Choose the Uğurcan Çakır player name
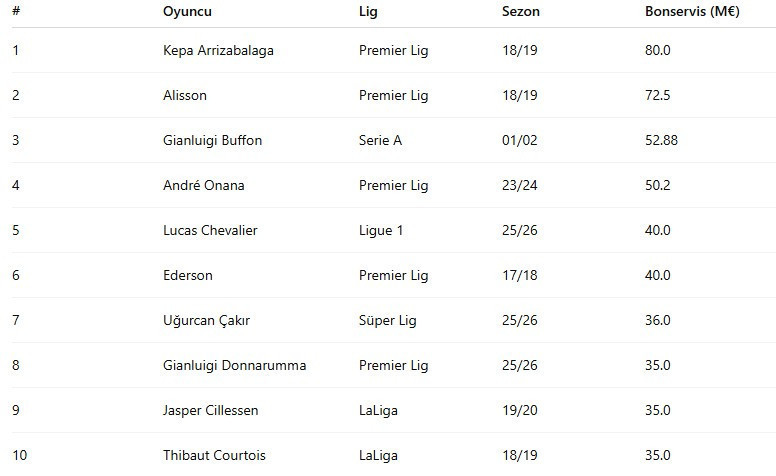776x476 pixels. click(x=207, y=320)
